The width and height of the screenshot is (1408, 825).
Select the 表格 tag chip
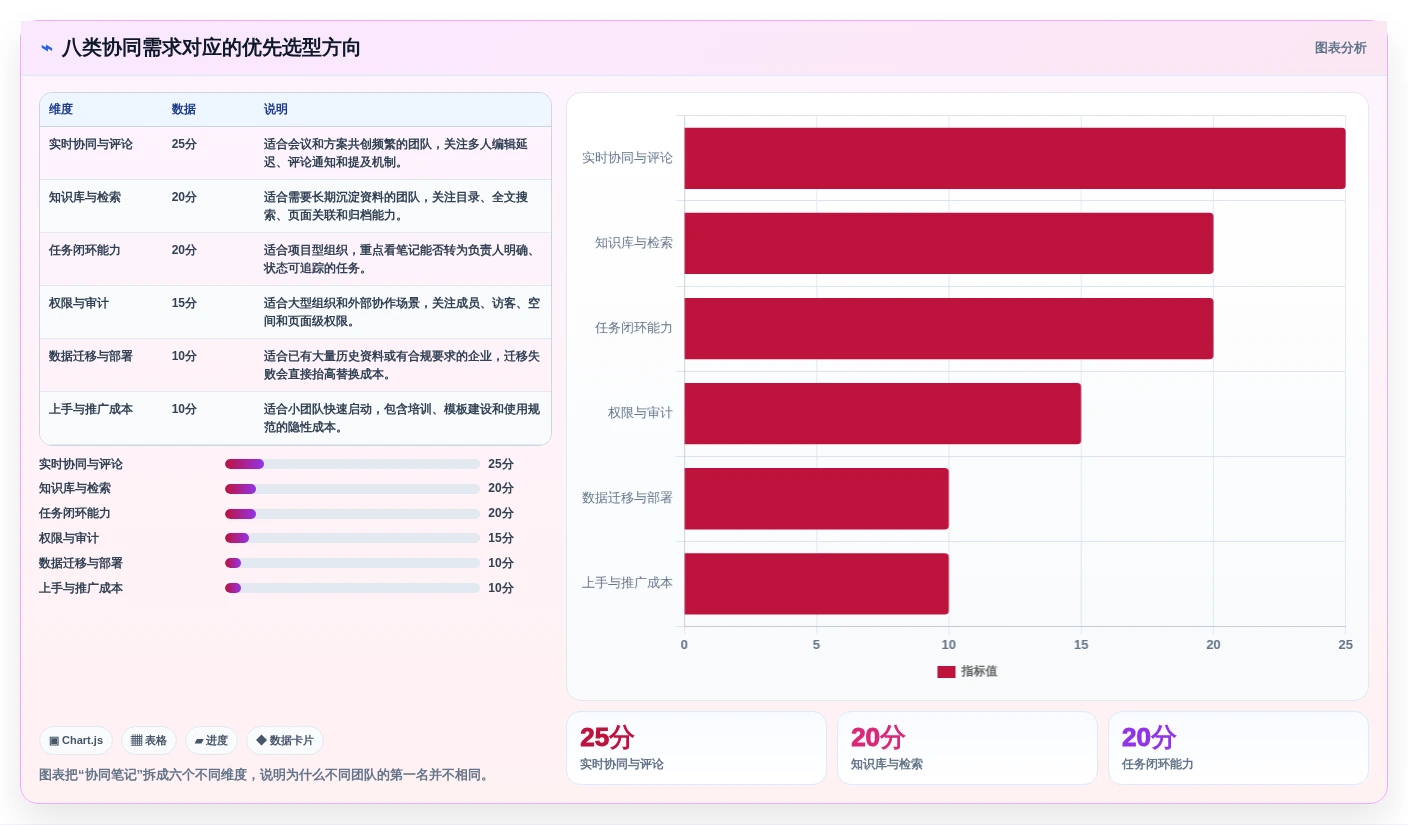pos(149,741)
